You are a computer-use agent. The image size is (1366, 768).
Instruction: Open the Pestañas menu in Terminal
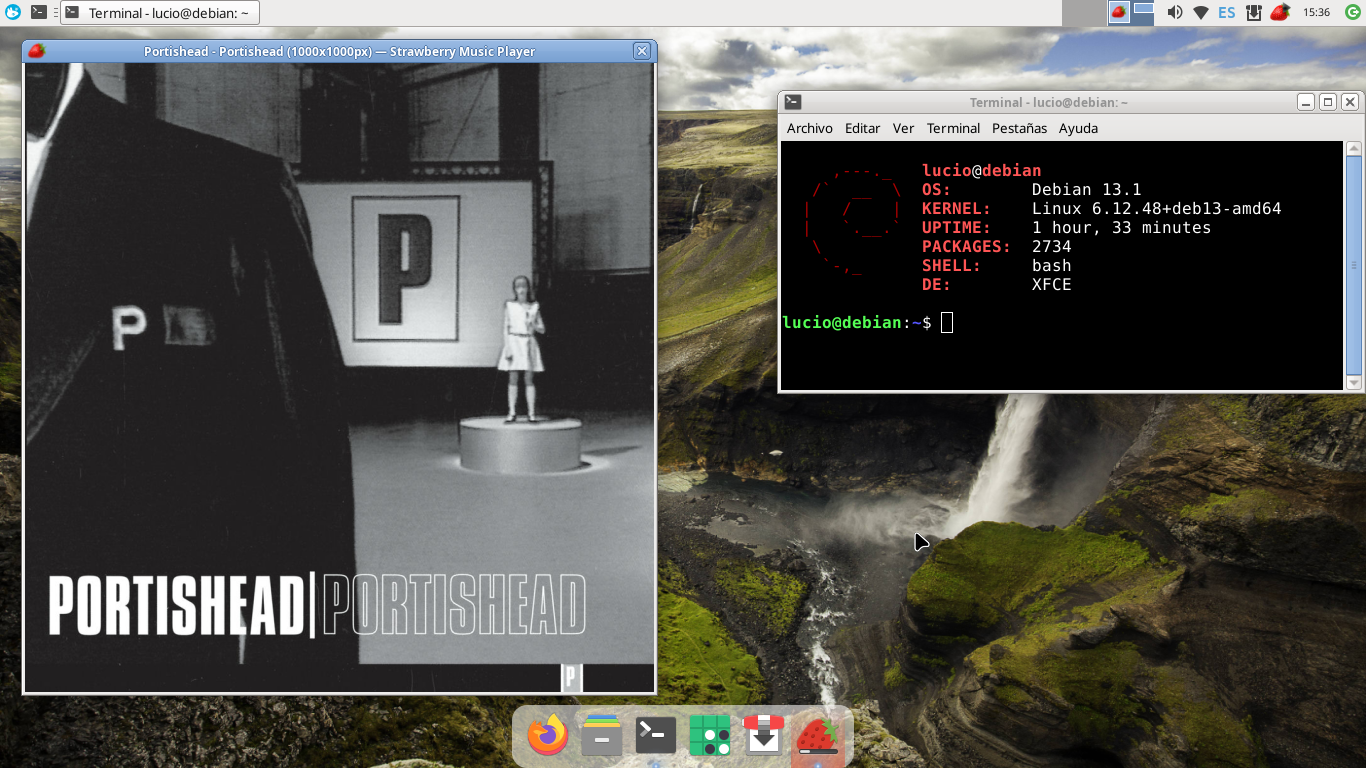[x=1019, y=128]
